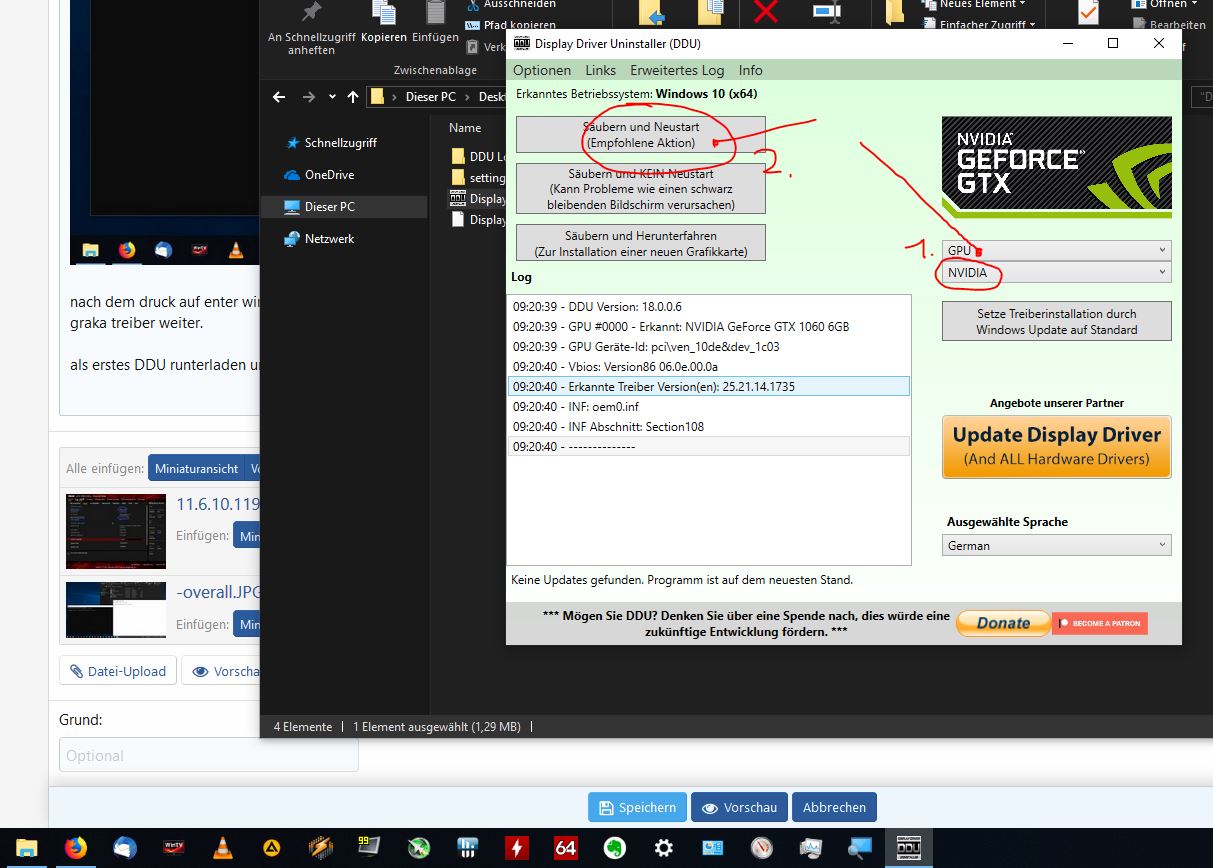Click the red X delete icon in Explorer
This screenshot has width=1213, height=868.
(766, 12)
